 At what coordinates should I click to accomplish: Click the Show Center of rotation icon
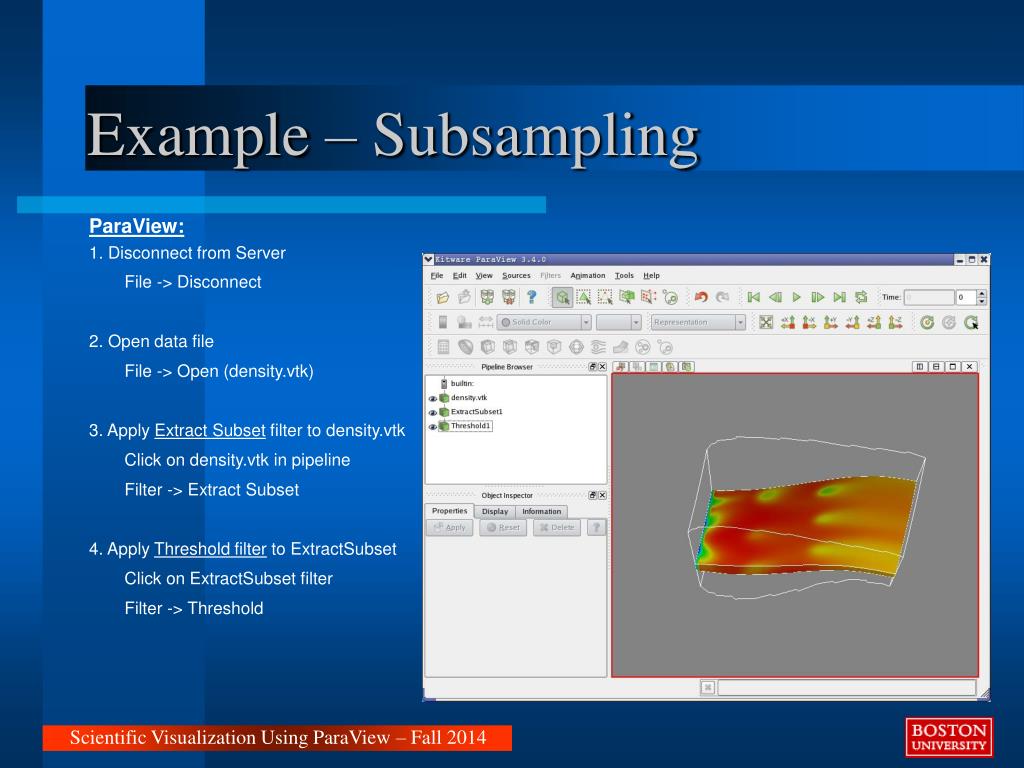point(927,322)
